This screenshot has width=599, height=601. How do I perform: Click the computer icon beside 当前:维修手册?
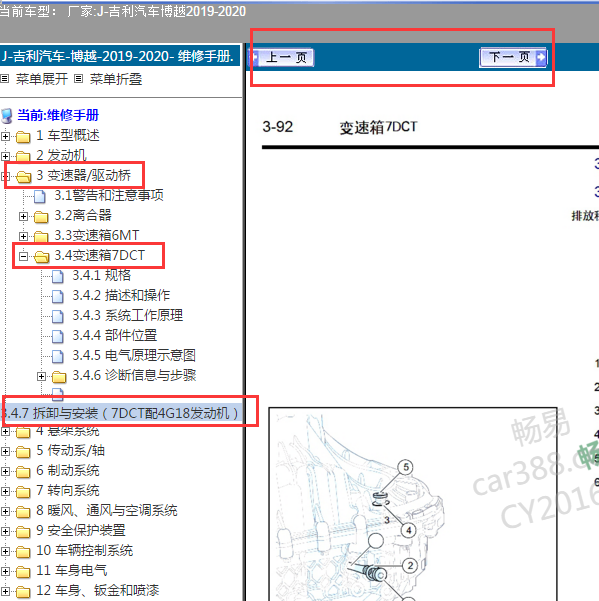7,116
